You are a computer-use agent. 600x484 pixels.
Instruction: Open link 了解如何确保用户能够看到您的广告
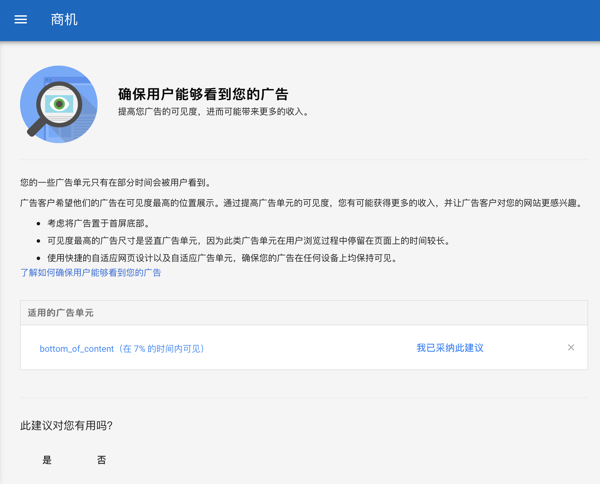[x=91, y=273]
